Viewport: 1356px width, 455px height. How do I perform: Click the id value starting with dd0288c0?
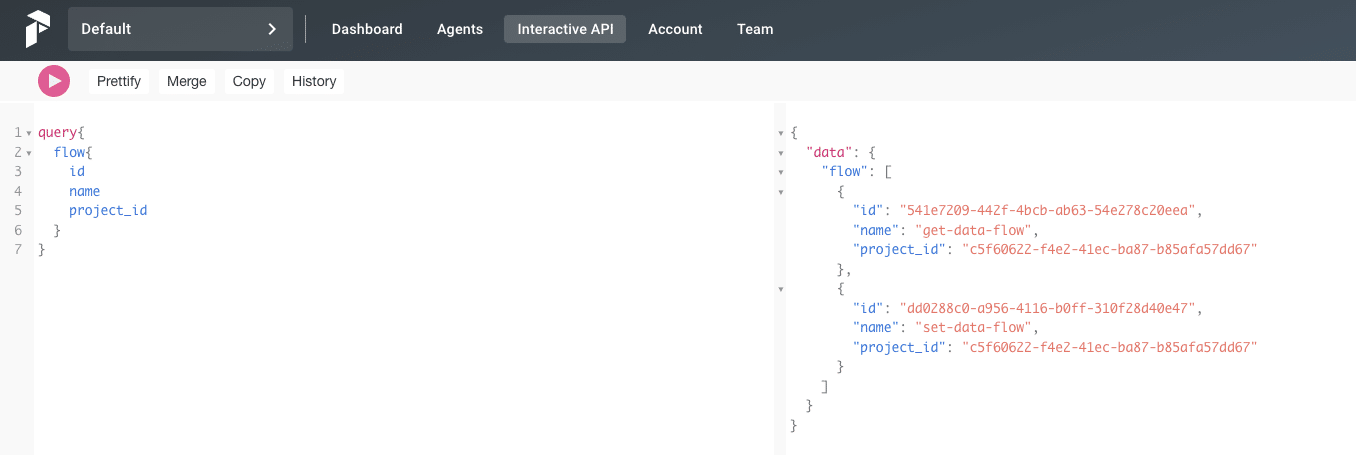(x=1048, y=308)
